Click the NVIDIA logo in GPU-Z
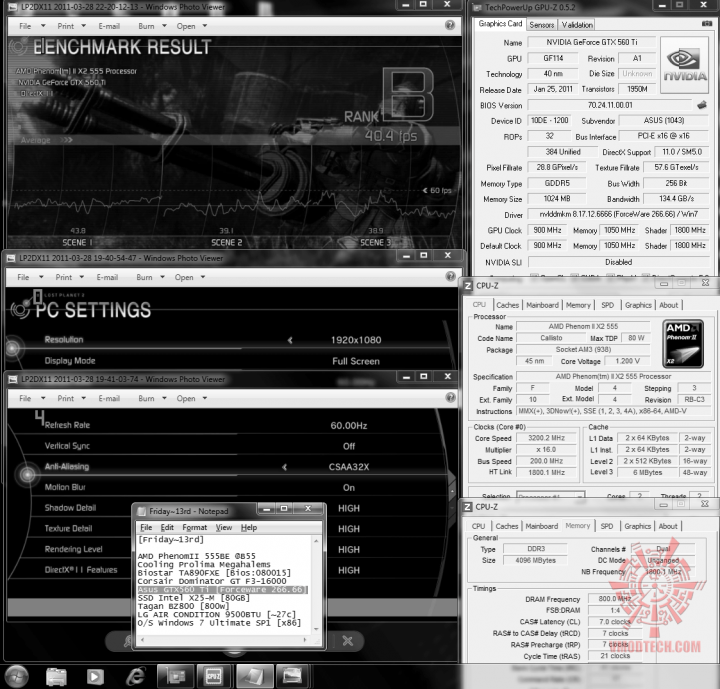The width and height of the screenshot is (720, 689). click(685, 65)
